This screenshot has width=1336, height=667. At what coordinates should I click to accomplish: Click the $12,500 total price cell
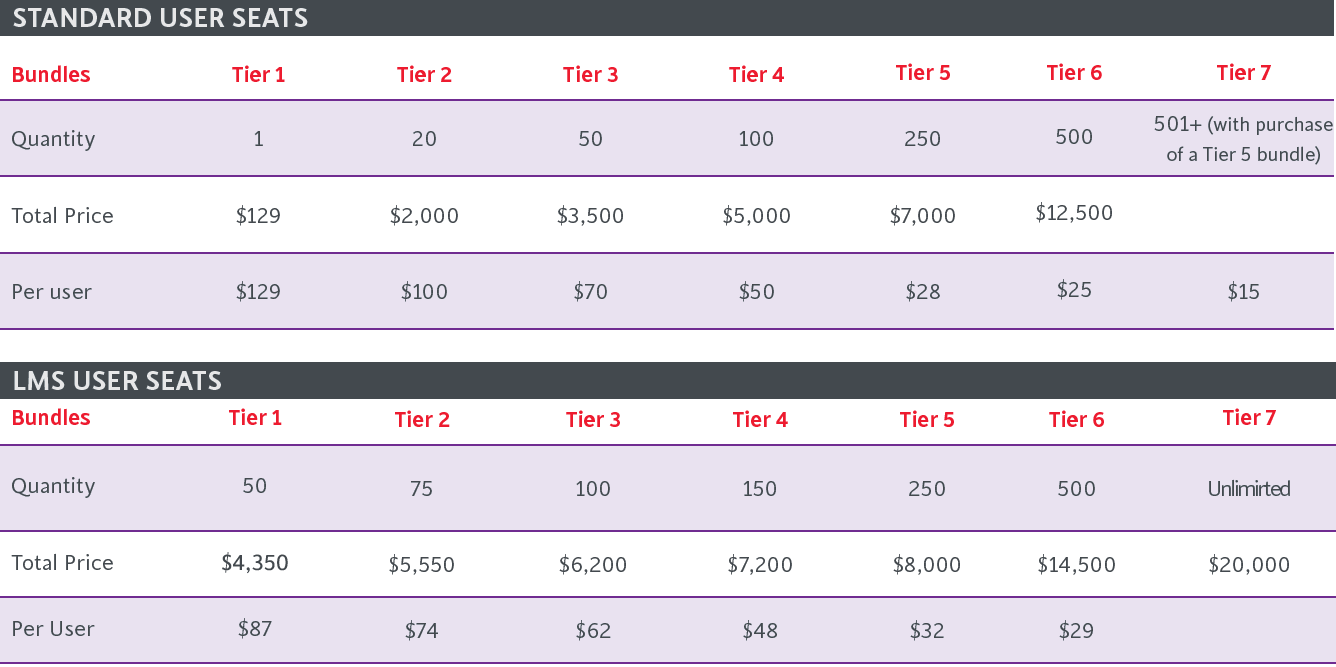1074,213
